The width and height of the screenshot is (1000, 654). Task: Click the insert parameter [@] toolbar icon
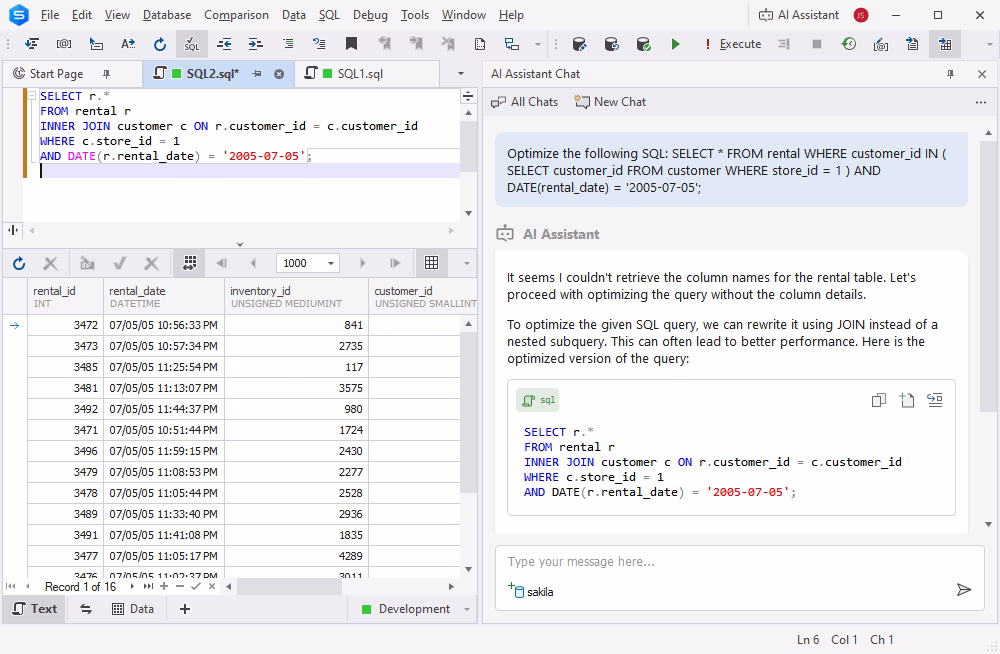(64, 44)
